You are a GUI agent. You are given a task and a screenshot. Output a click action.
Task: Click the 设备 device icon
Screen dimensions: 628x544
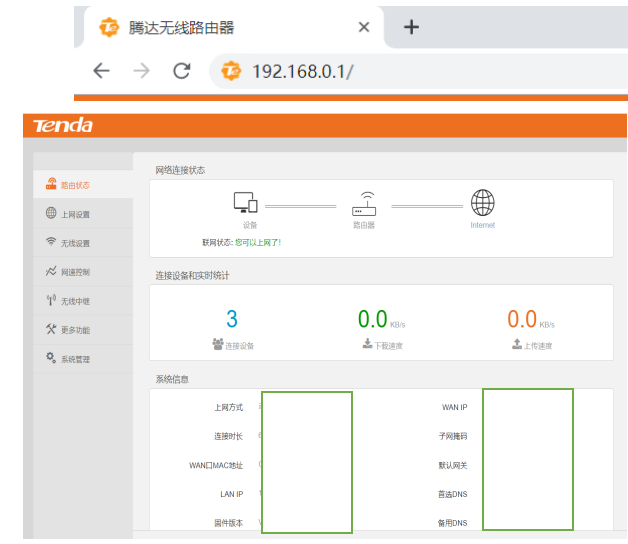click(x=246, y=203)
